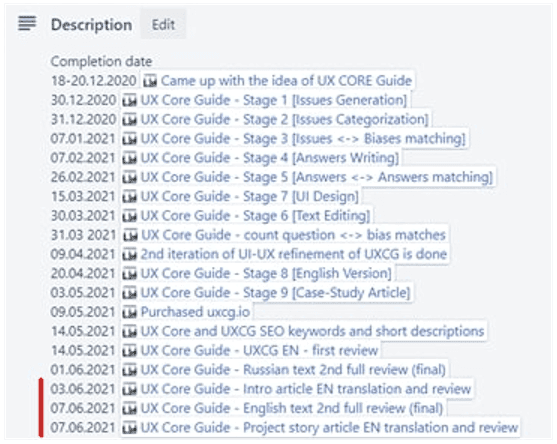Click the date '18-20.12.2020'
Image resolution: width=557 pixels, height=444 pixels.
(x=94, y=81)
